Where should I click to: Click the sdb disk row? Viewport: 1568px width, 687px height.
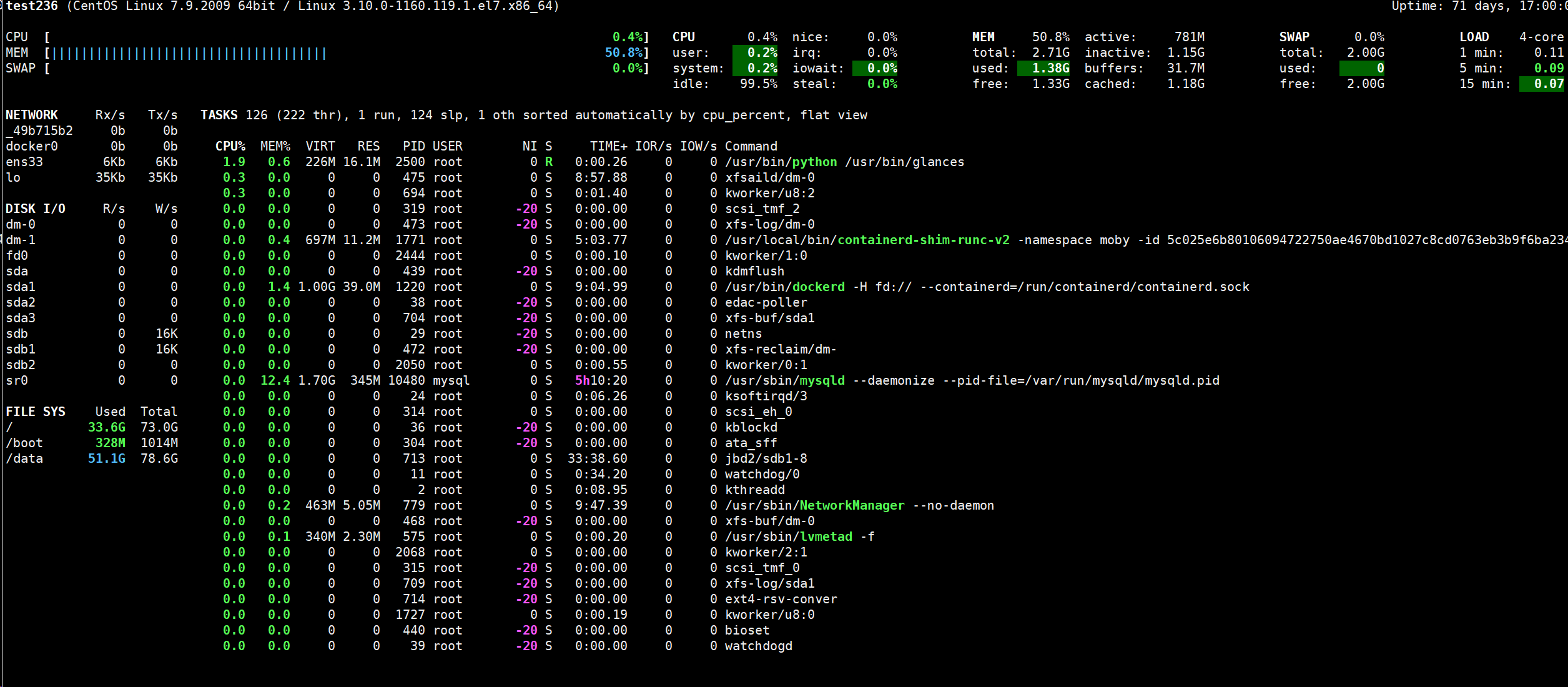17,334
